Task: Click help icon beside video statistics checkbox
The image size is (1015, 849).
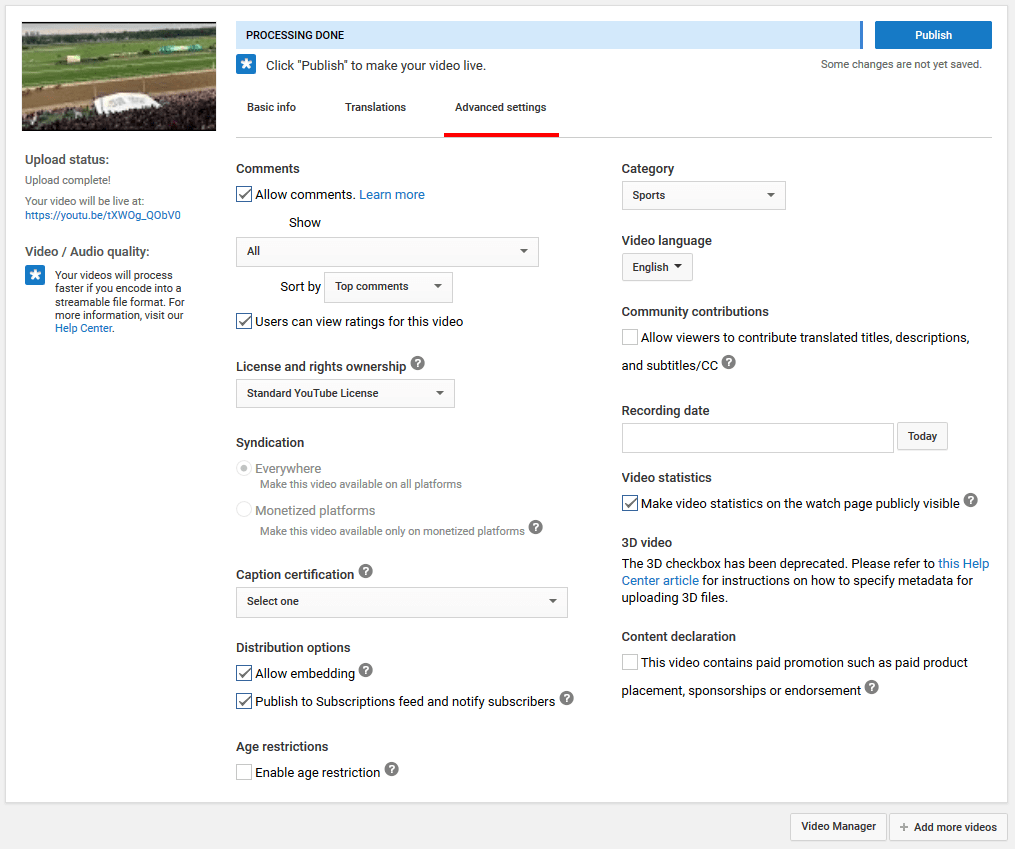Action: point(970,500)
